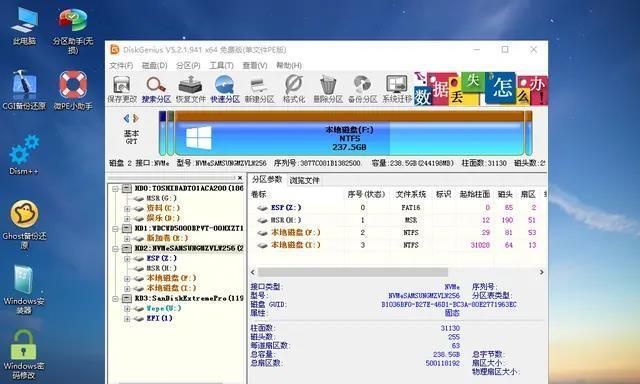Select the ESP(Z:) row in partition table

(397, 208)
